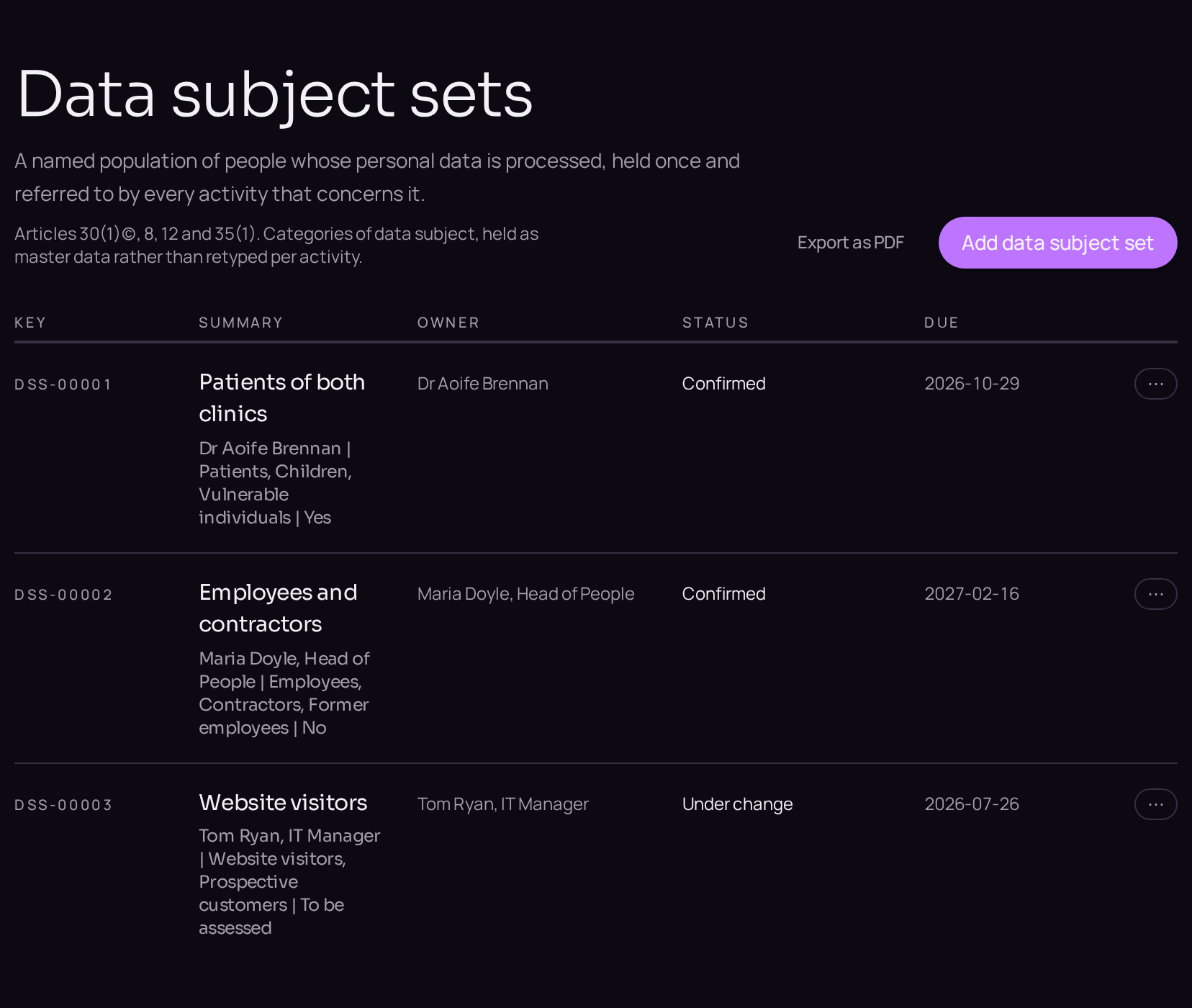The height and width of the screenshot is (1008, 1192).
Task: Sort by the DUE column header
Action: click(x=942, y=323)
